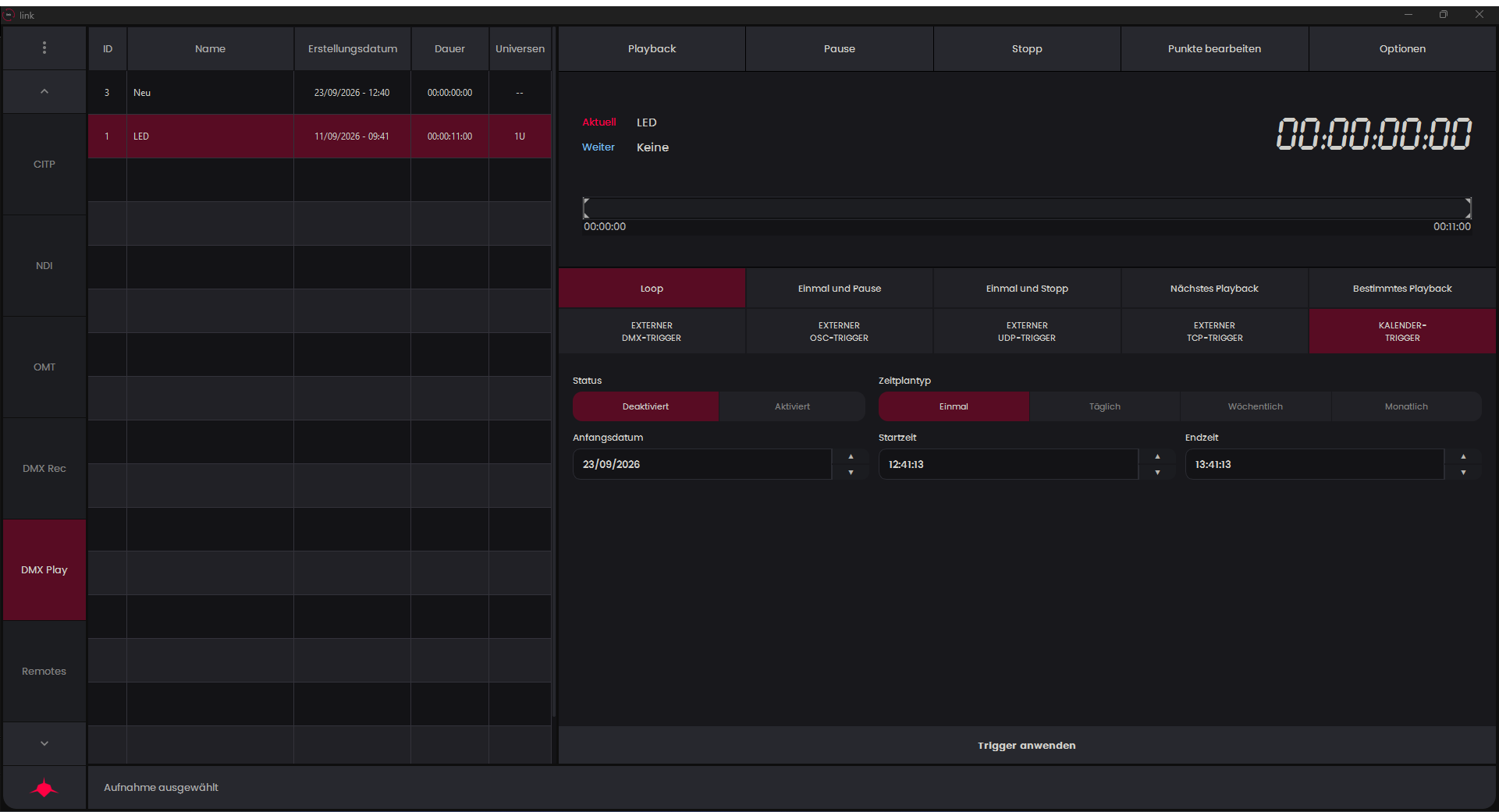Switch to the DMX Rec tab
Image resolution: width=1499 pixels, height=812 pixels.
[x=44, y=469]
